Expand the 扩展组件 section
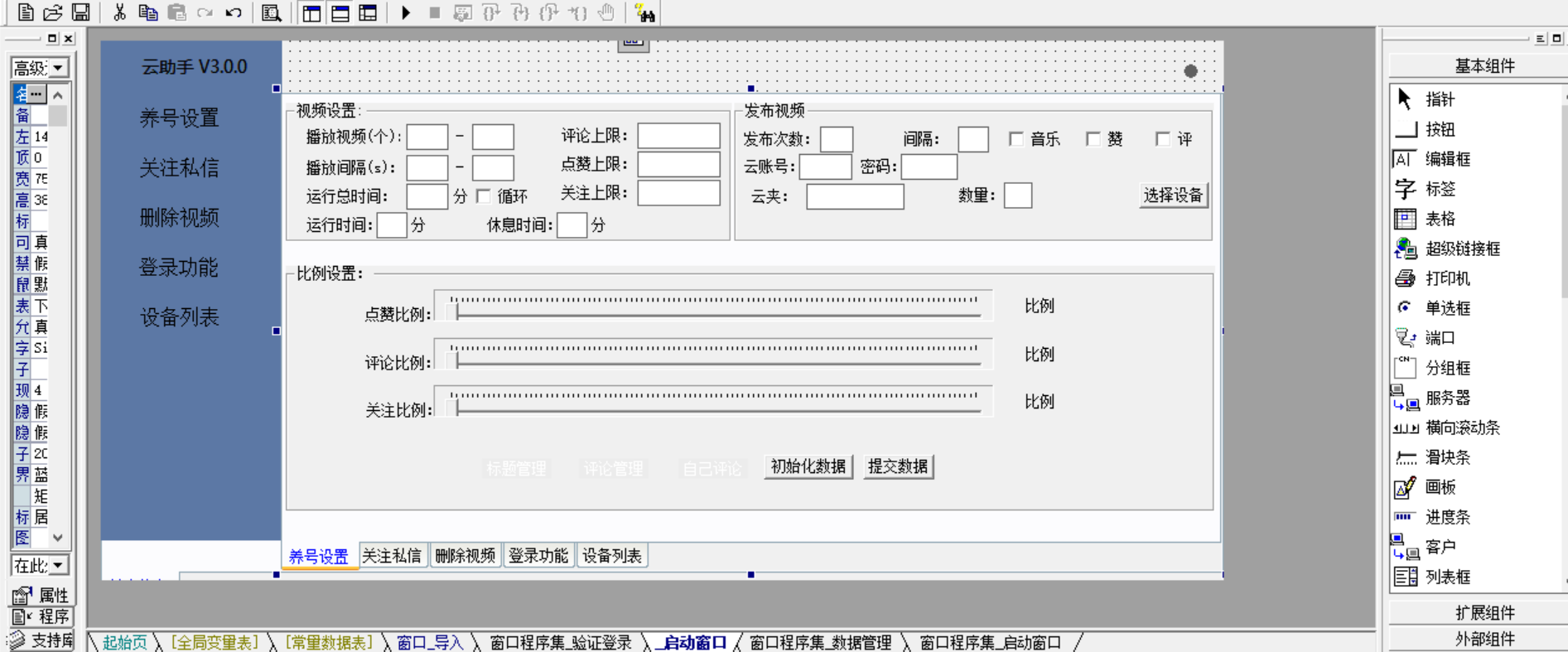 1484,613
